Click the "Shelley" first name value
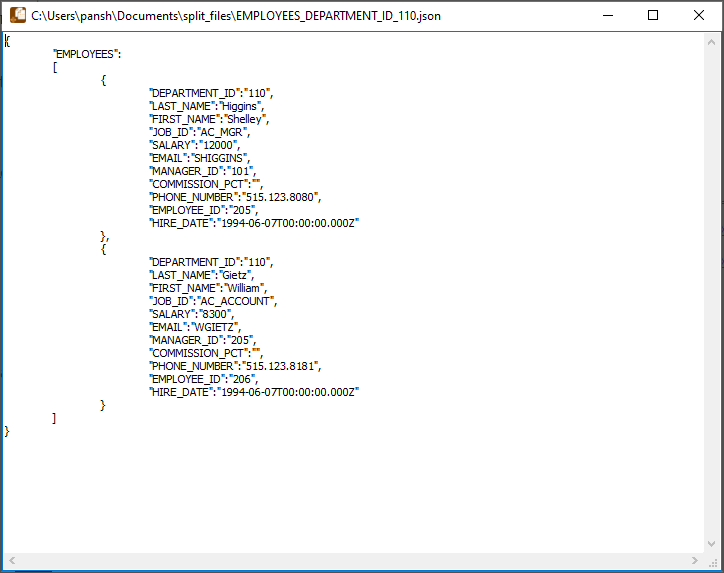724x573 pixels. coord(245,119)
